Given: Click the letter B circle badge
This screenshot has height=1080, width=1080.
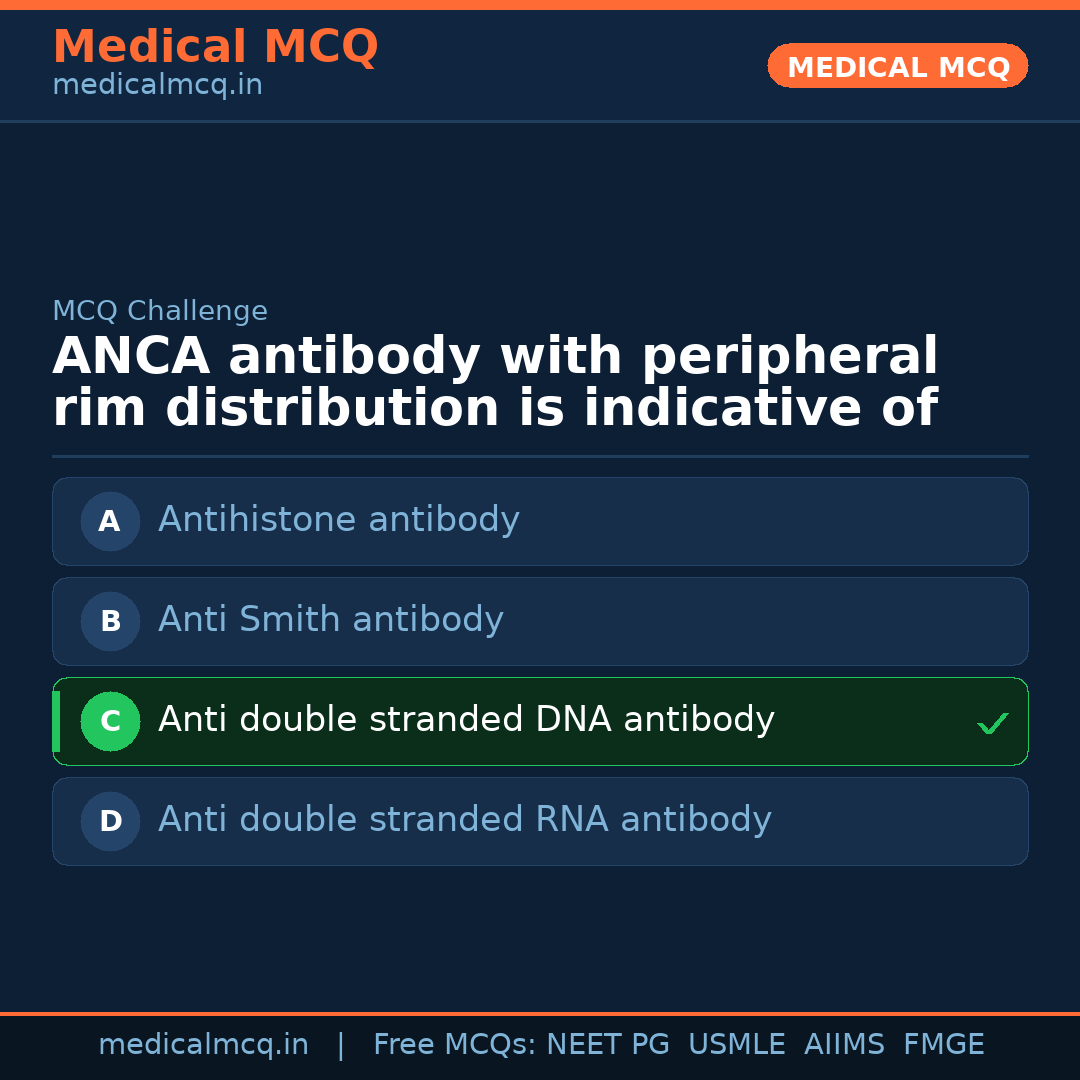Looking at the screenshot, I should [x=110, y=621].
